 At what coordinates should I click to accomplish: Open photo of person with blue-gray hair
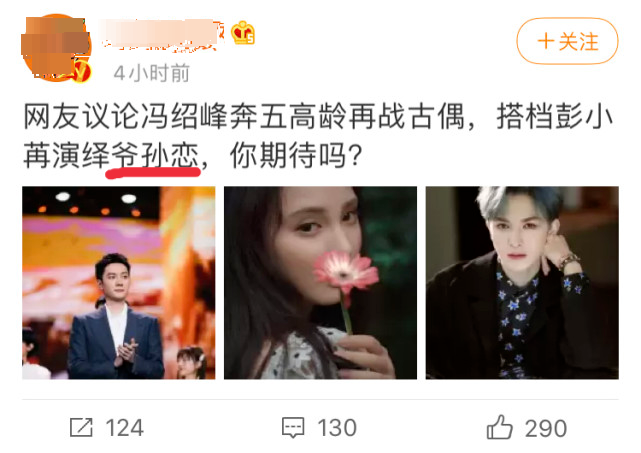[x=522, y=283]
